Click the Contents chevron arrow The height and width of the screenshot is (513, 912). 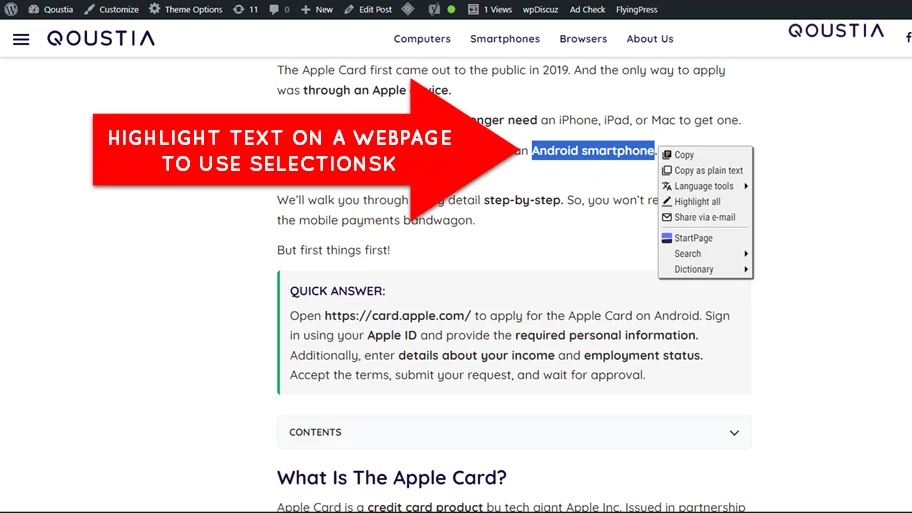coord(734,433)
